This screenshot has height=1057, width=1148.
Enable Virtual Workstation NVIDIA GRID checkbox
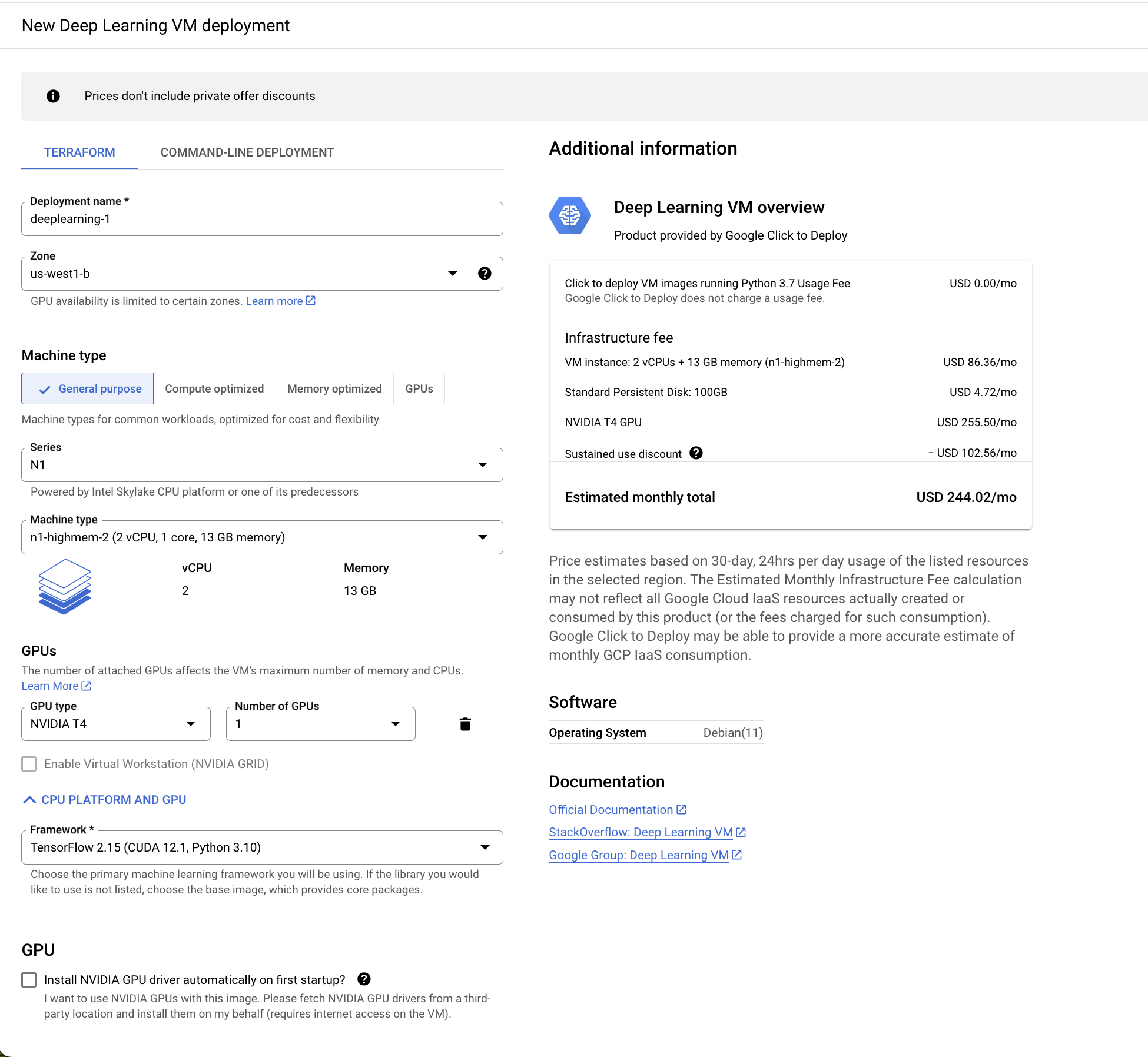(29, 764)
